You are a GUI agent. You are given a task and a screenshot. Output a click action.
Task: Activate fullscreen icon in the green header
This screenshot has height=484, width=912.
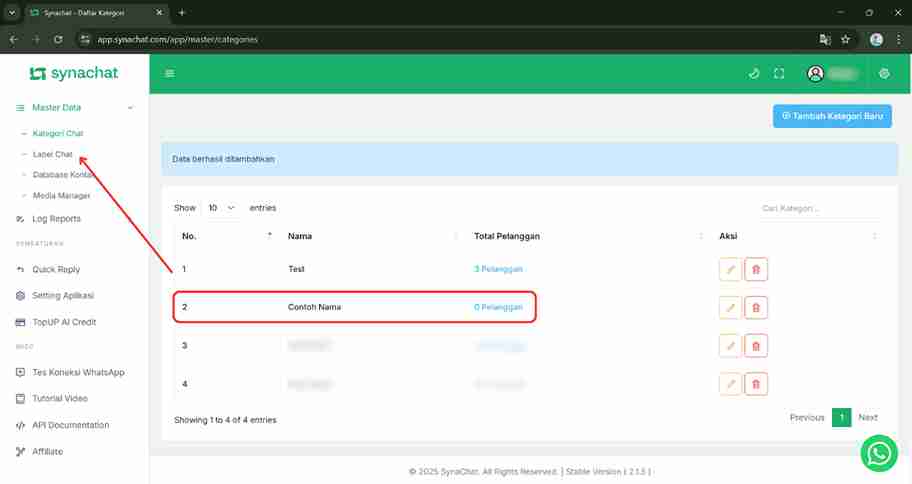[779, 73]
